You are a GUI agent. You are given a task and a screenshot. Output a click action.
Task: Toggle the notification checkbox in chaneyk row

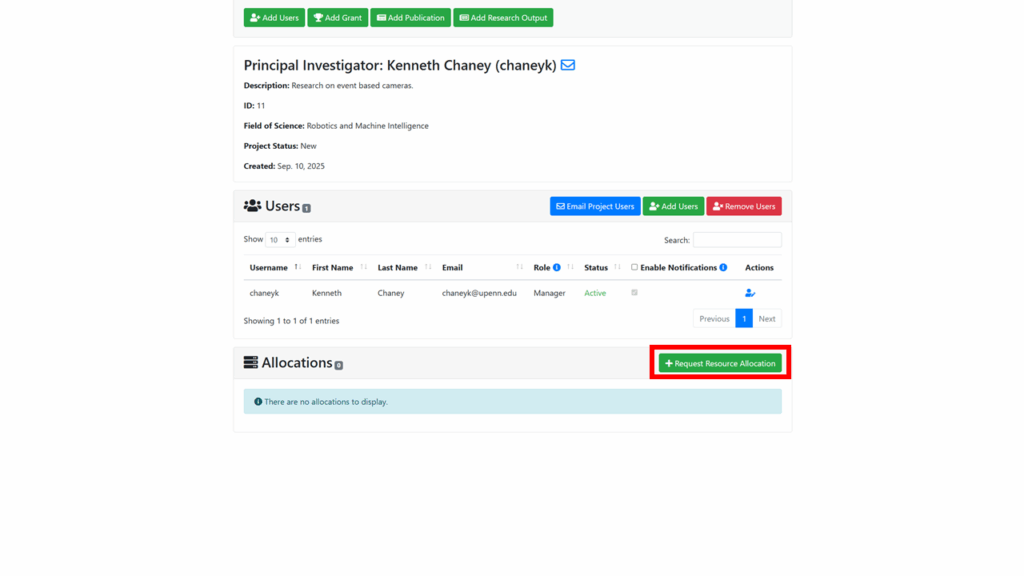[634, 293]
